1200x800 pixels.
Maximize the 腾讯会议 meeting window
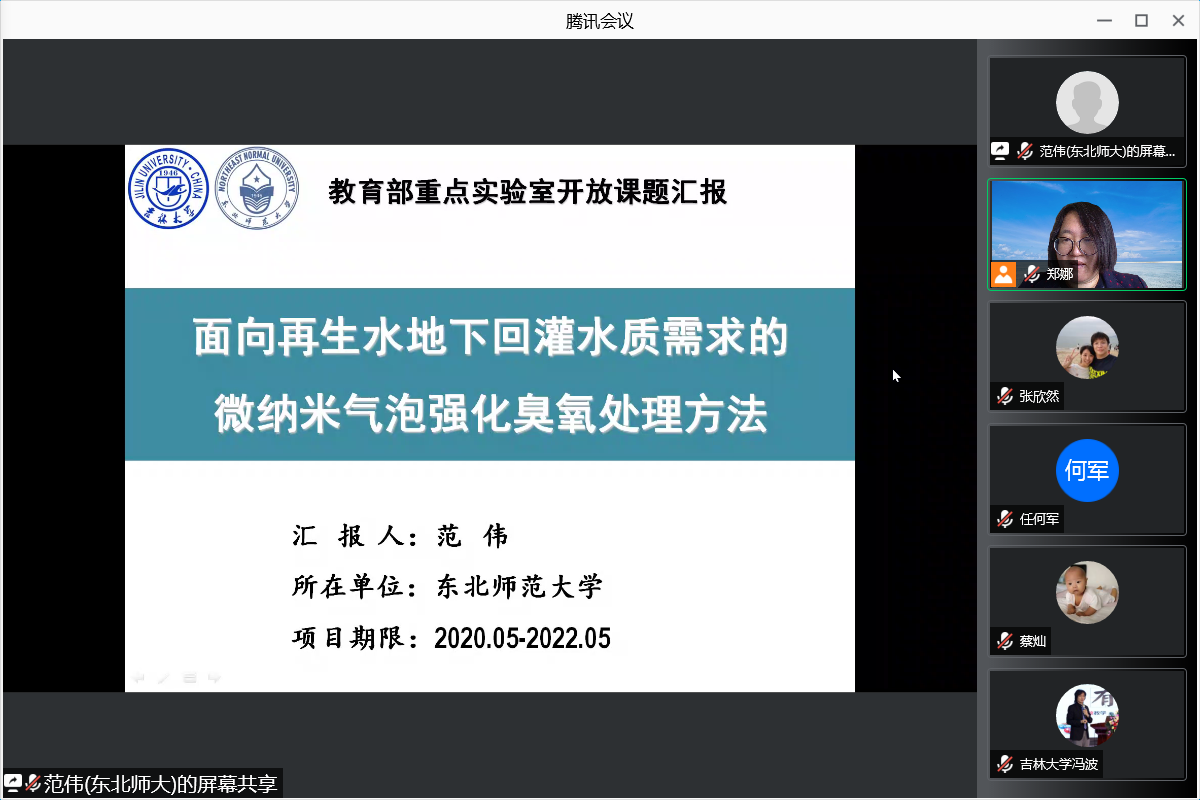[x=1141, y=21]
